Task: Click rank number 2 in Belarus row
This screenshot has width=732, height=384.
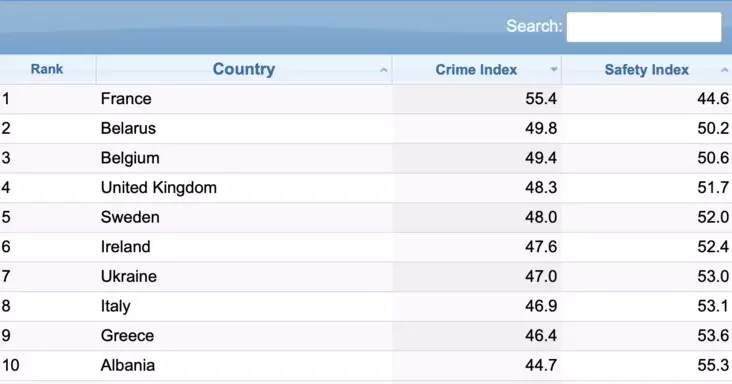Action: pos(6,128)
